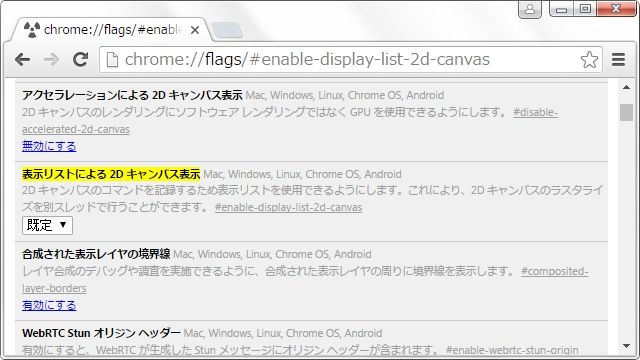This screenshot has height=360, width=640.
Task: Click the browser Back arrow
Action: tap(22, 60)
